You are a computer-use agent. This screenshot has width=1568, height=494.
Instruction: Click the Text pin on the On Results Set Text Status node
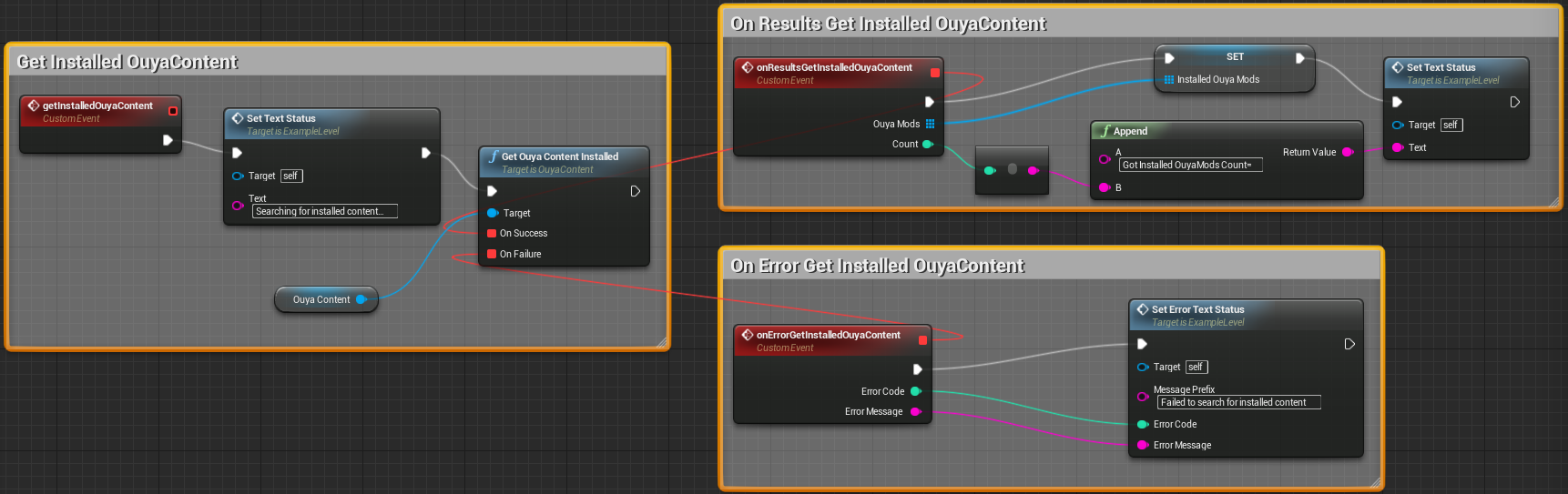[x=1398, y=147]
